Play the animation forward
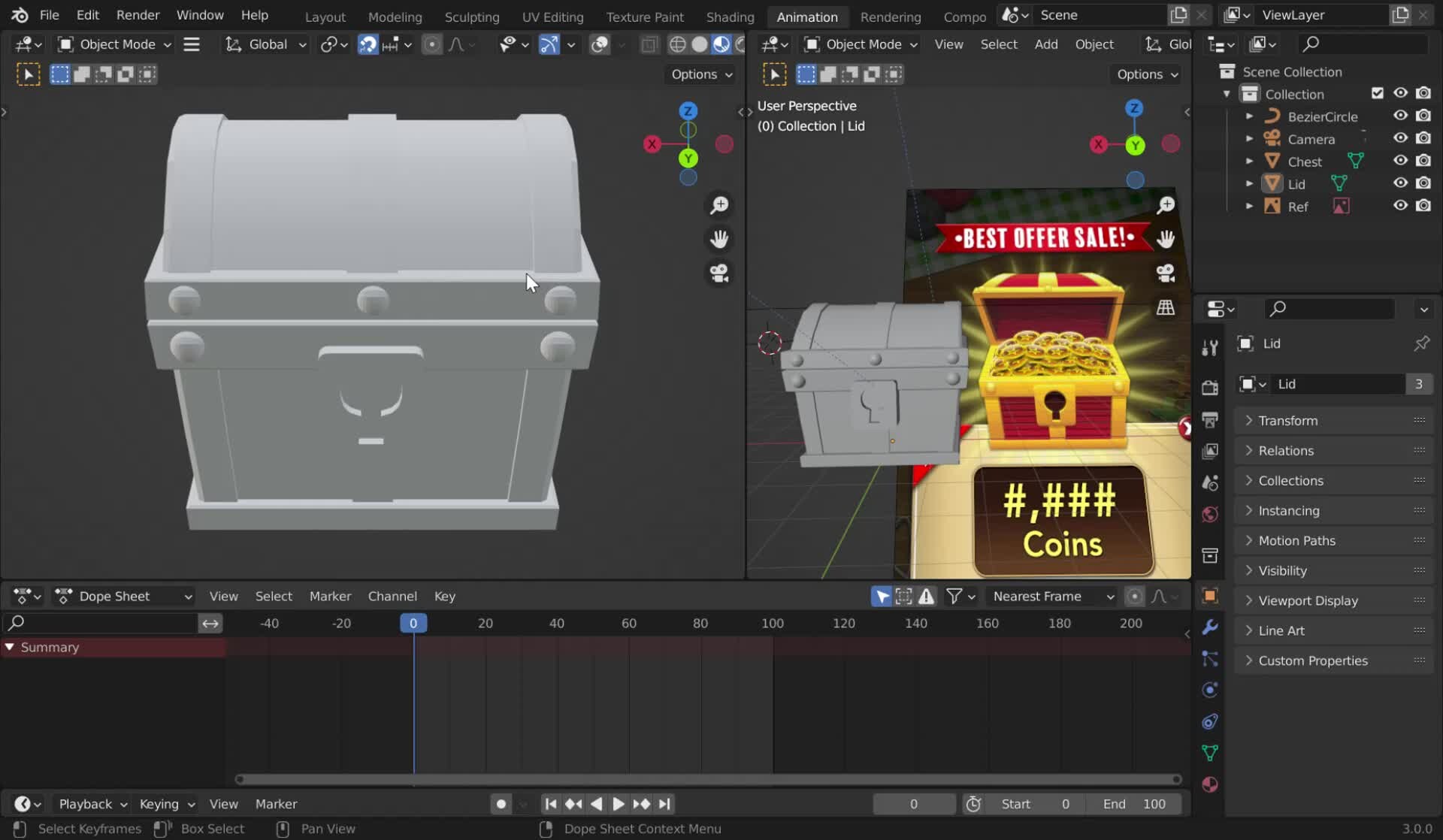Viewport: 1443px width, 840px height. [x=618, y=804]
